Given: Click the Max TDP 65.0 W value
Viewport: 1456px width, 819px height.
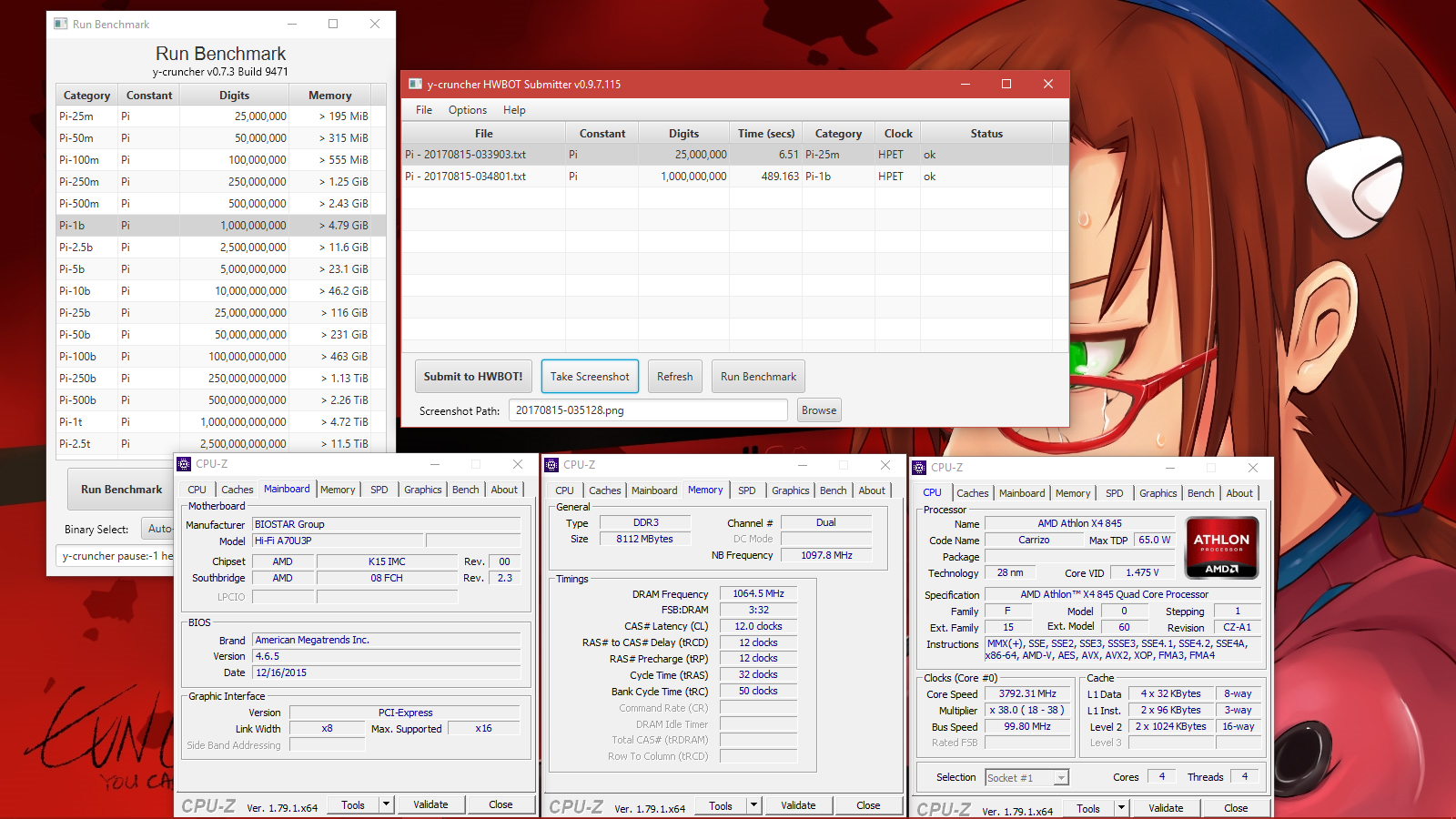Looking at the screenshot, I should tap(1154, 540).
